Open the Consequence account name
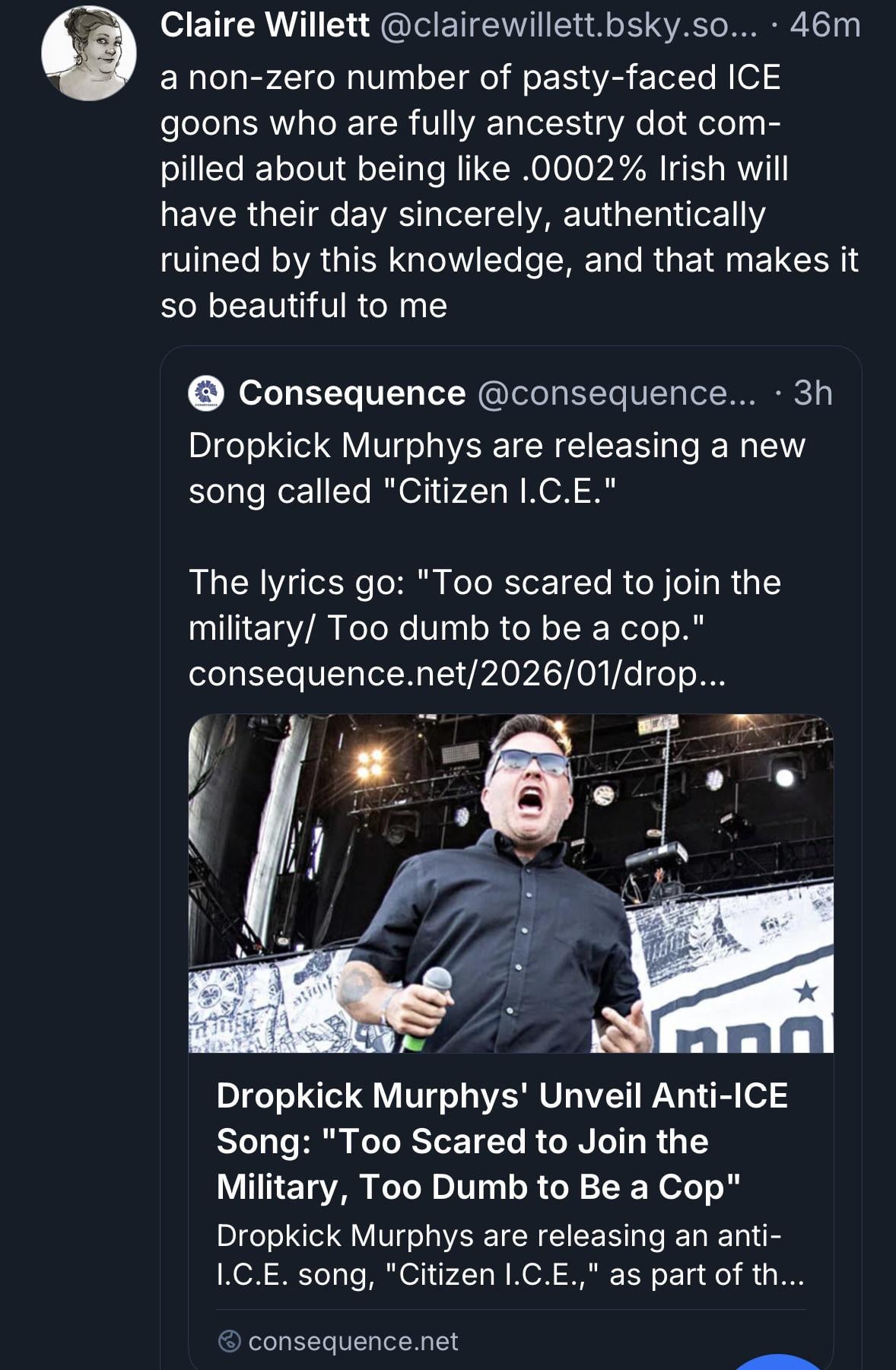Screen dimensions: 896x1370 tap(351, 393)
